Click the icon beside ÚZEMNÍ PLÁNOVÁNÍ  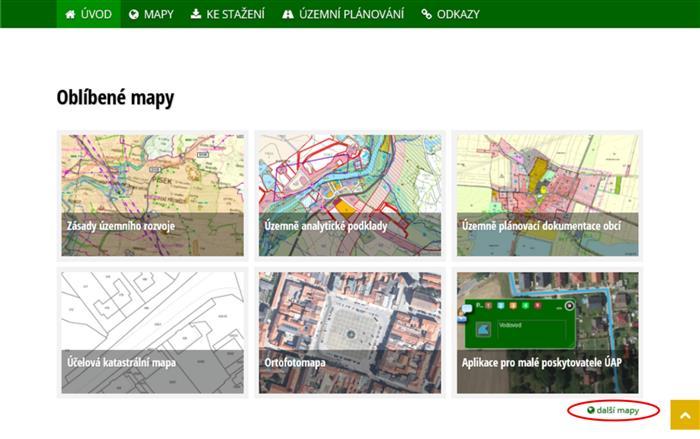[x=288, y=14]
